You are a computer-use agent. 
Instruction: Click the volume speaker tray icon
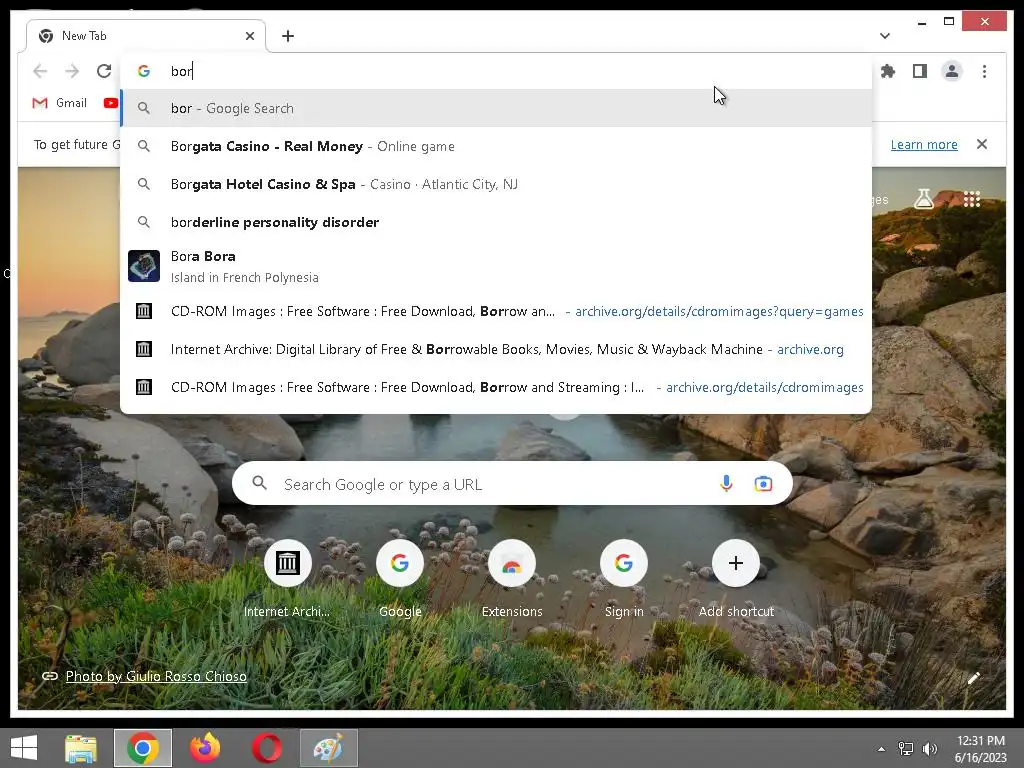tap(929, 749)
